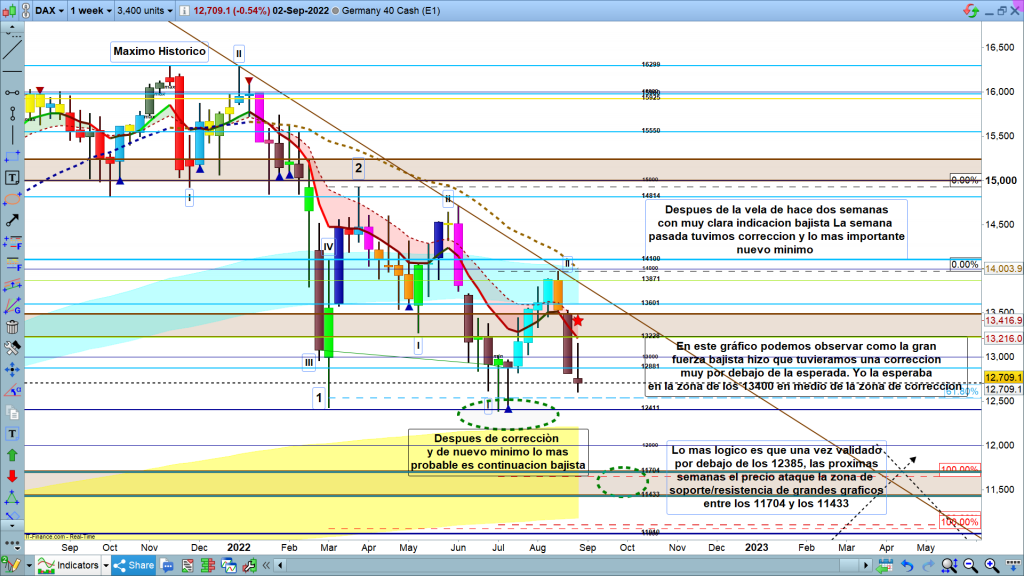
Task: Click the yellow support zone rectangle
Action: tap(300, 480)
